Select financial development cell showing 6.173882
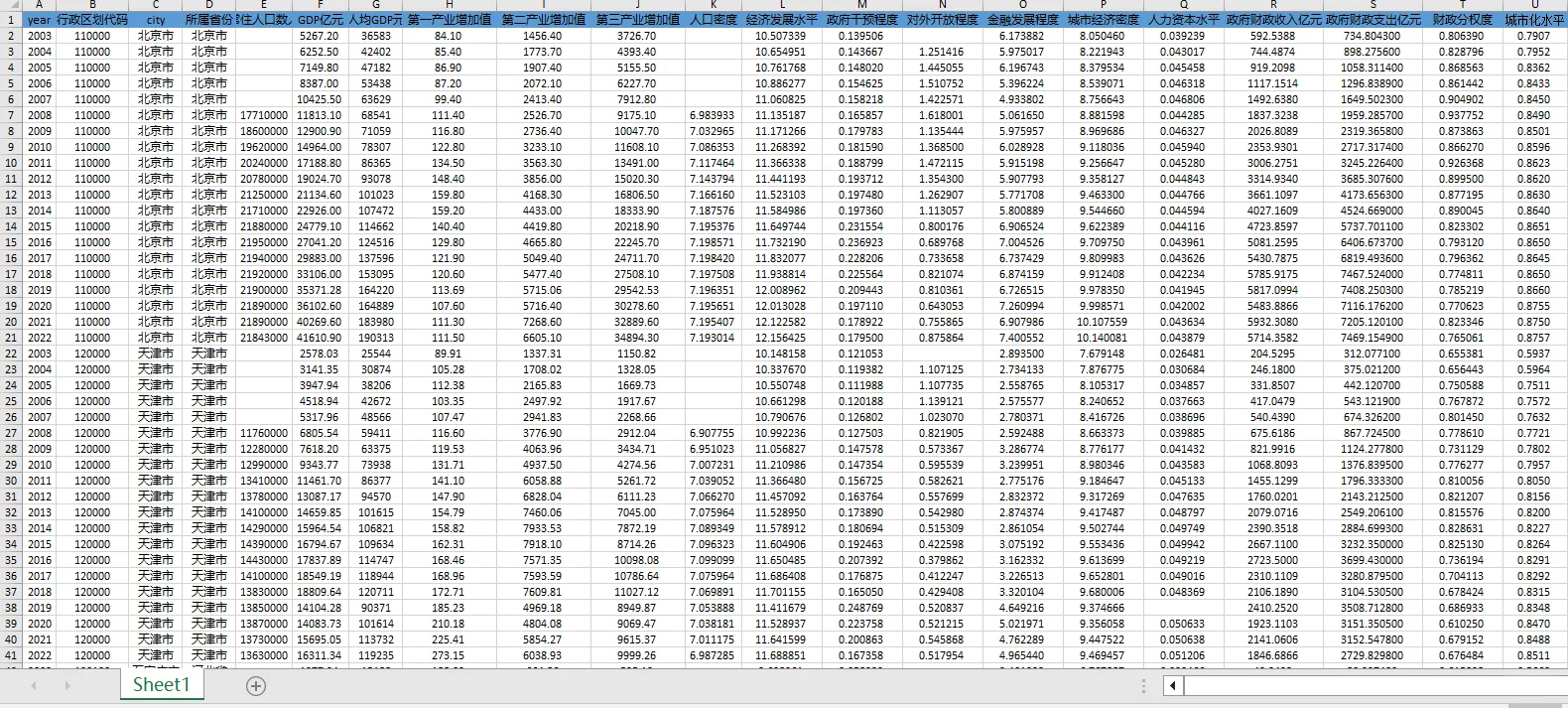 [x=1023, y=36]
